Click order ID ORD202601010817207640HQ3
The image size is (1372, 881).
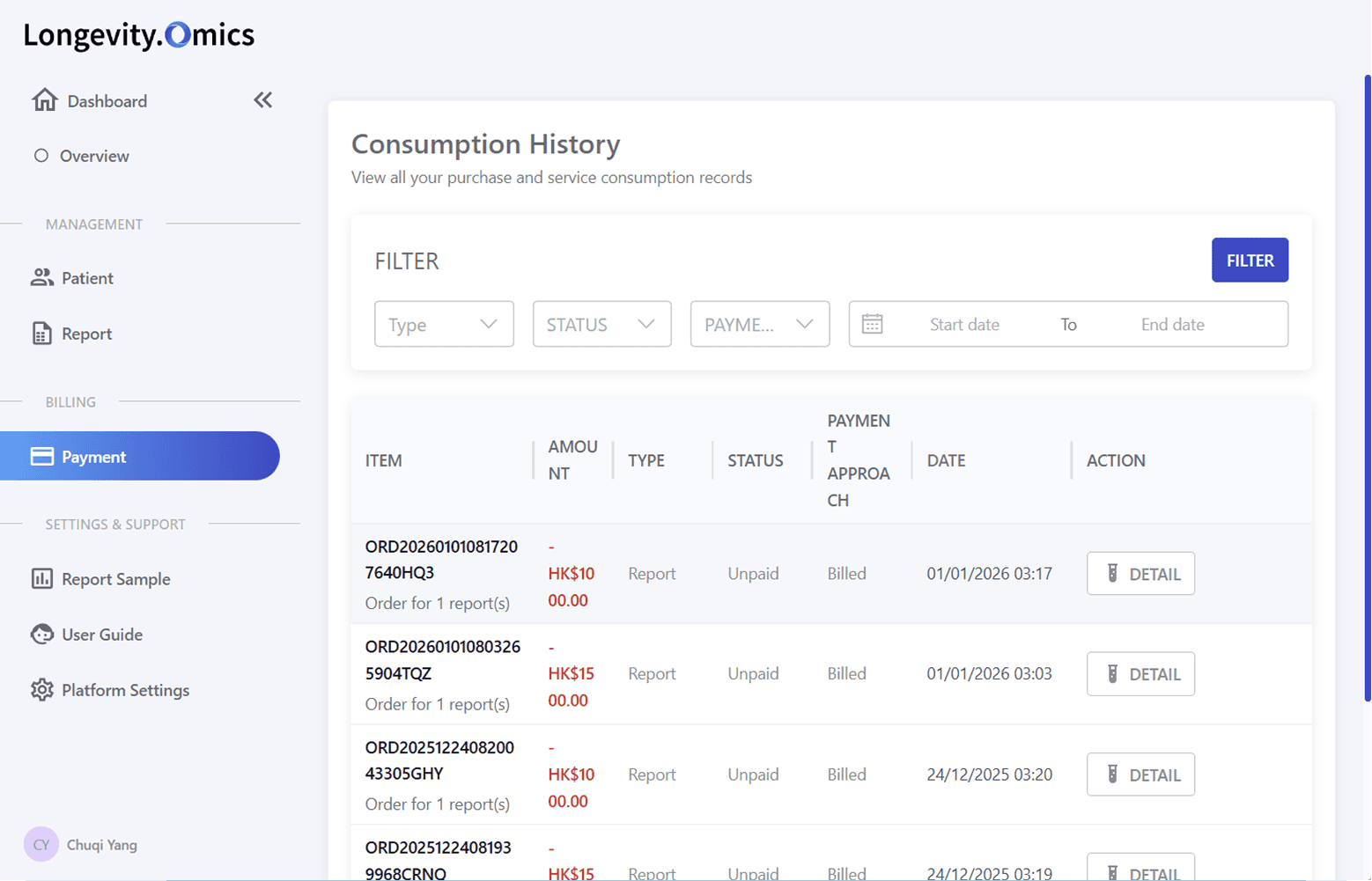click(441, 560)
